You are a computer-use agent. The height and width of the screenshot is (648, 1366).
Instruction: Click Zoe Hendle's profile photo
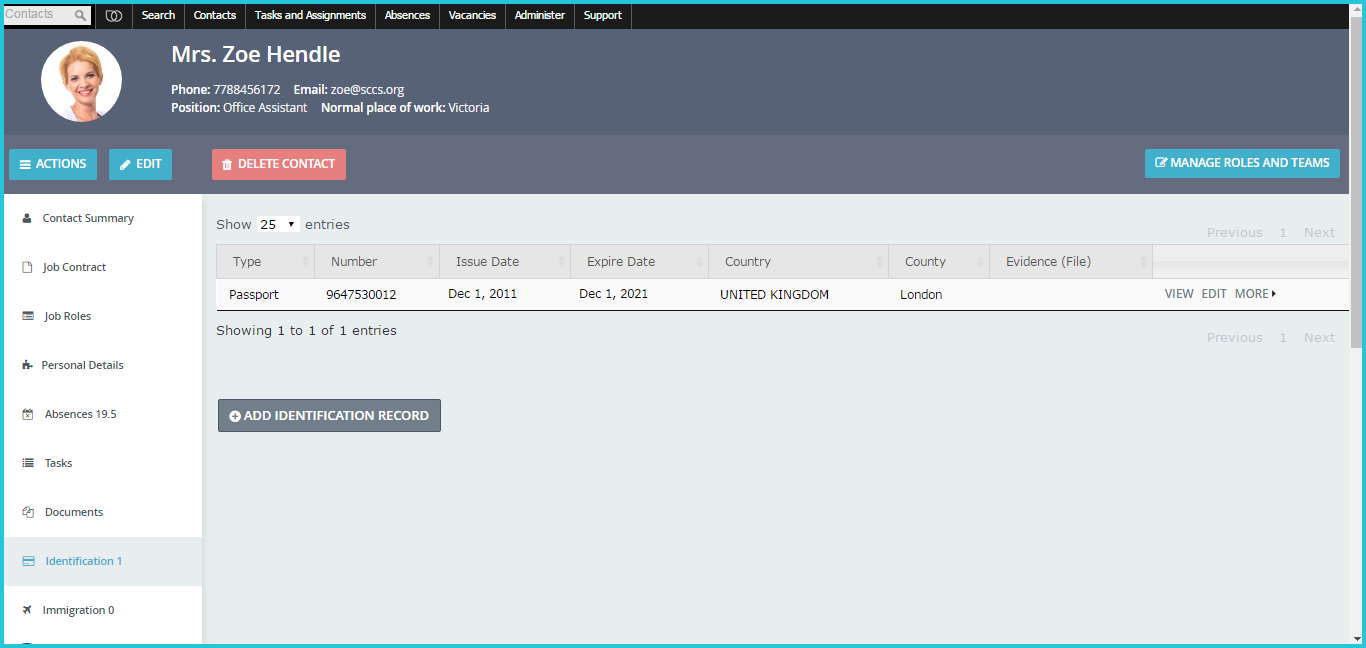[x=81, y=82]
